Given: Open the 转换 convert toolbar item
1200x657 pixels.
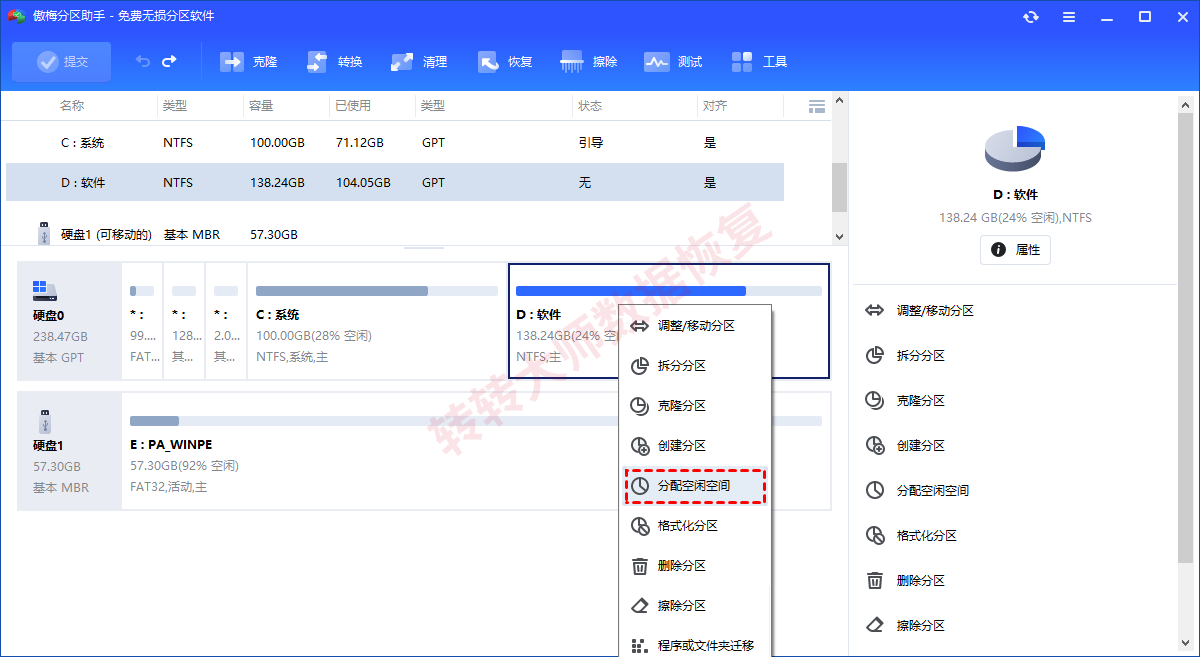Looking at the screenshot, I should coord(334,62).
